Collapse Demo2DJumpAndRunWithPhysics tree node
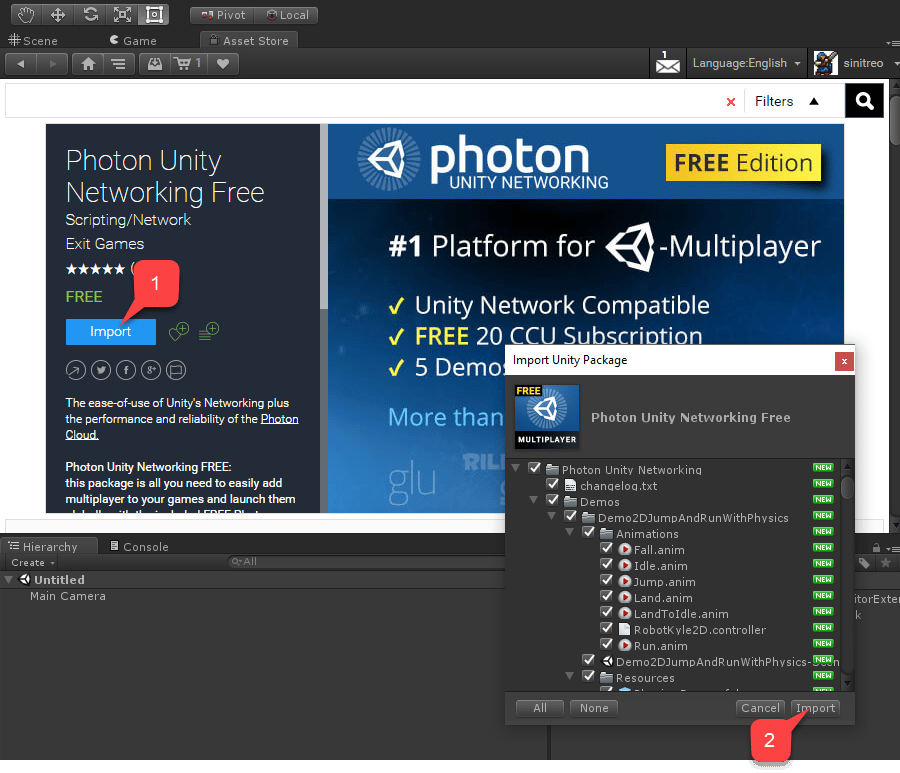Screen dimensions: 900x773 (x=552, y=516)
